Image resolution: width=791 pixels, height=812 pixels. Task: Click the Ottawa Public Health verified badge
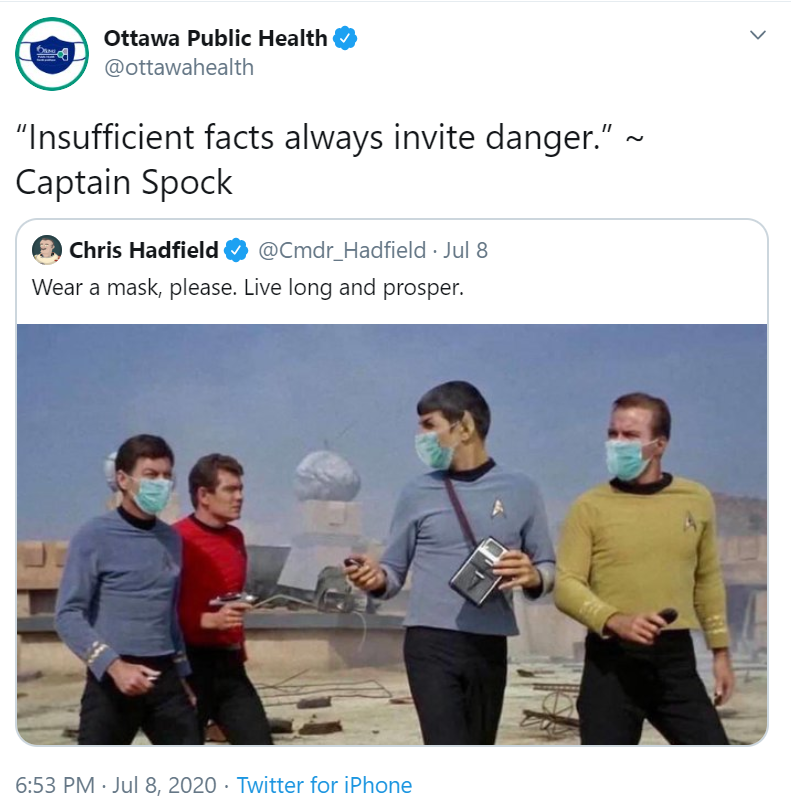(x=344, y=38)
